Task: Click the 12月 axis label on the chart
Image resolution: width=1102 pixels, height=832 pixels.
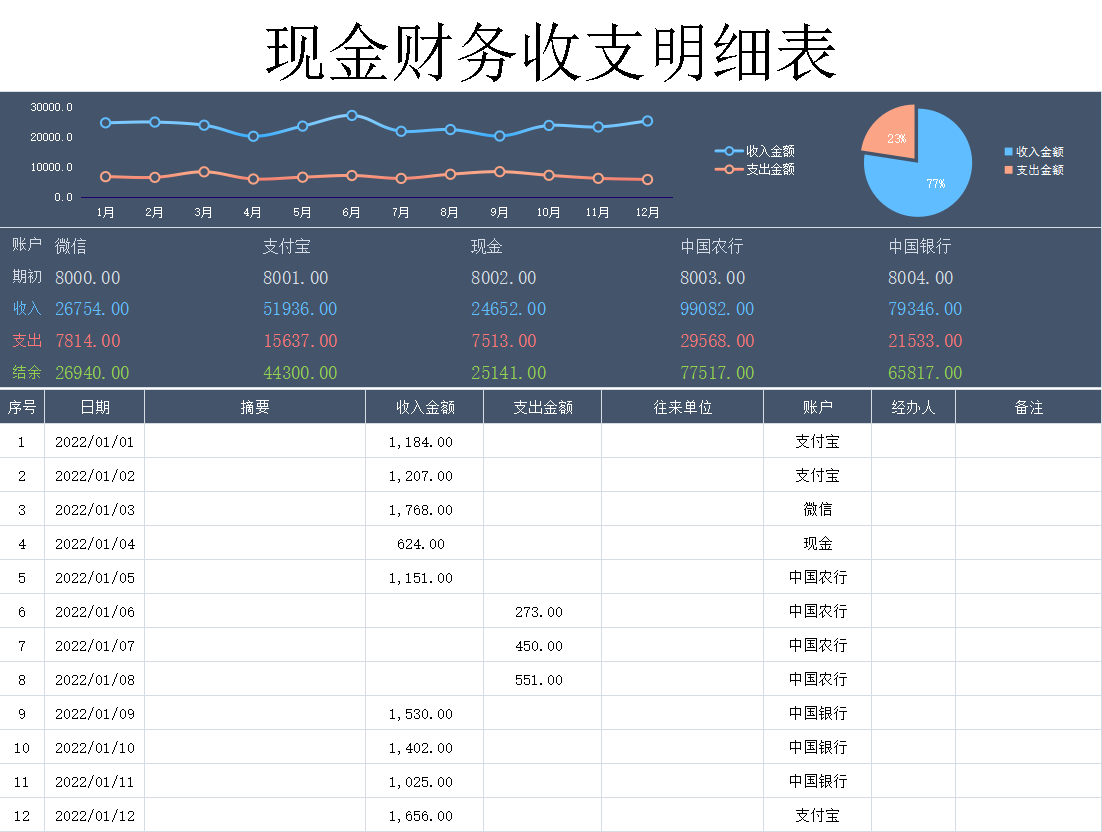Action: pyautogui.click(x=648, y=212)
